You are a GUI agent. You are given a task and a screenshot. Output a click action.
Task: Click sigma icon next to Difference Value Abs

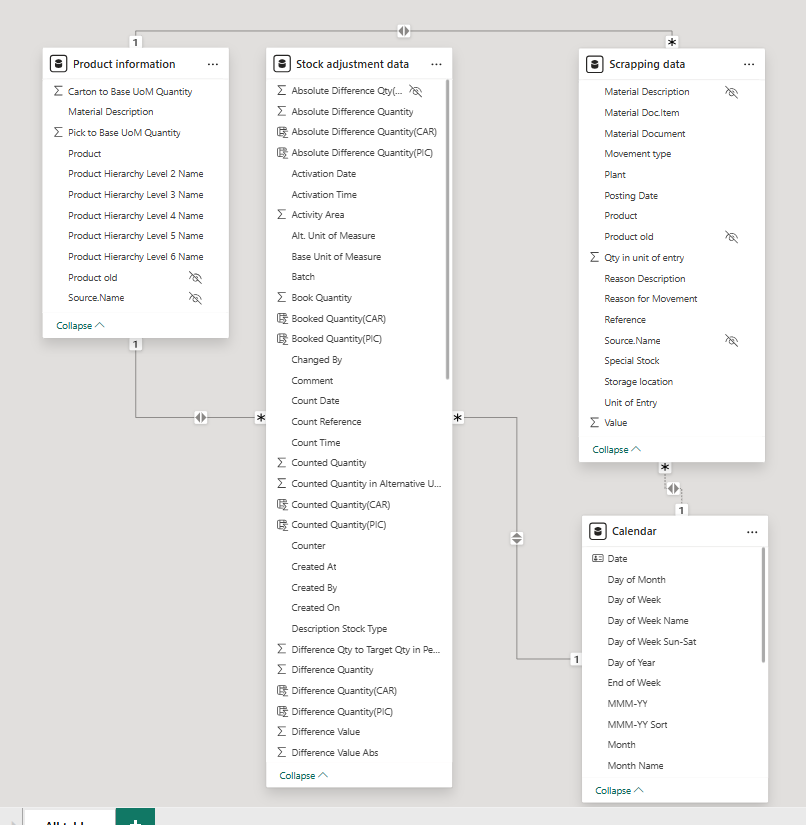(282, 752)
